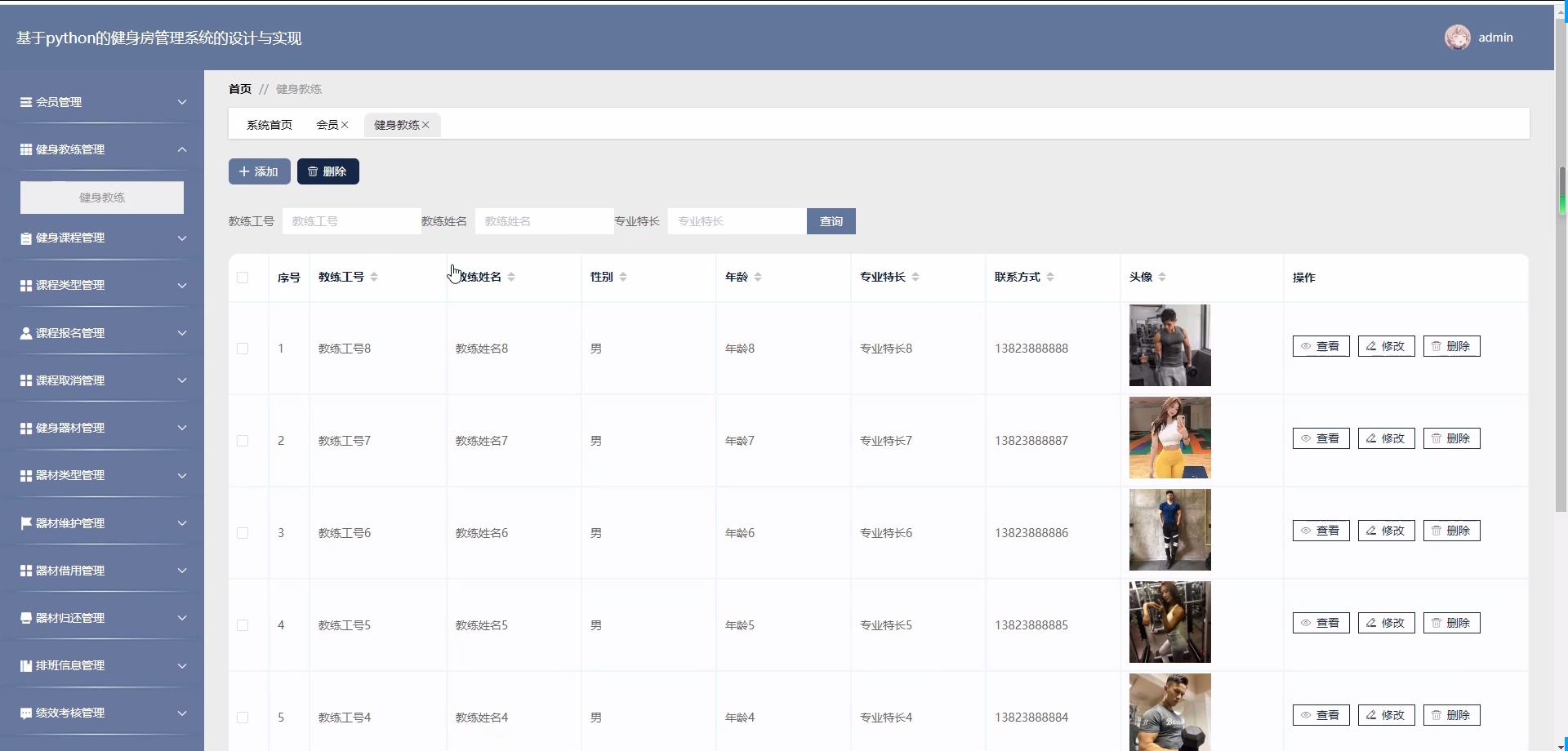Click the 课程报名管理 person icon
This screenshot has width=1568, height=751.
click(26, 333)
